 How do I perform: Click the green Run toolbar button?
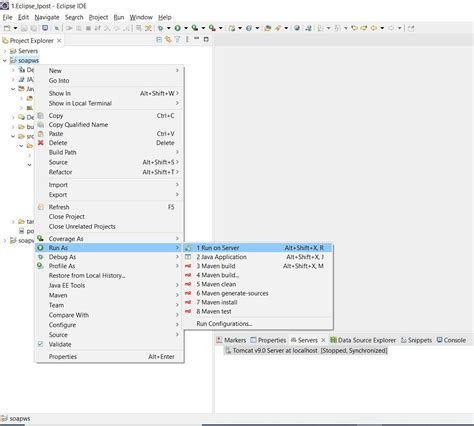coord(178,28)
